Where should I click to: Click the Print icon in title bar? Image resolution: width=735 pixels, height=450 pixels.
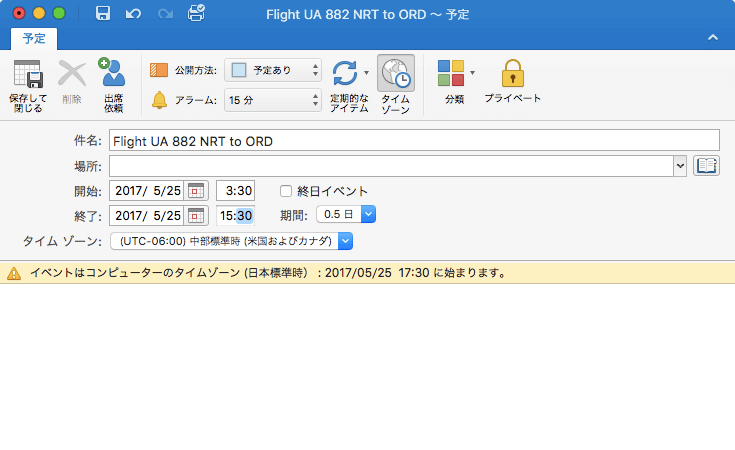coord(196,13)
